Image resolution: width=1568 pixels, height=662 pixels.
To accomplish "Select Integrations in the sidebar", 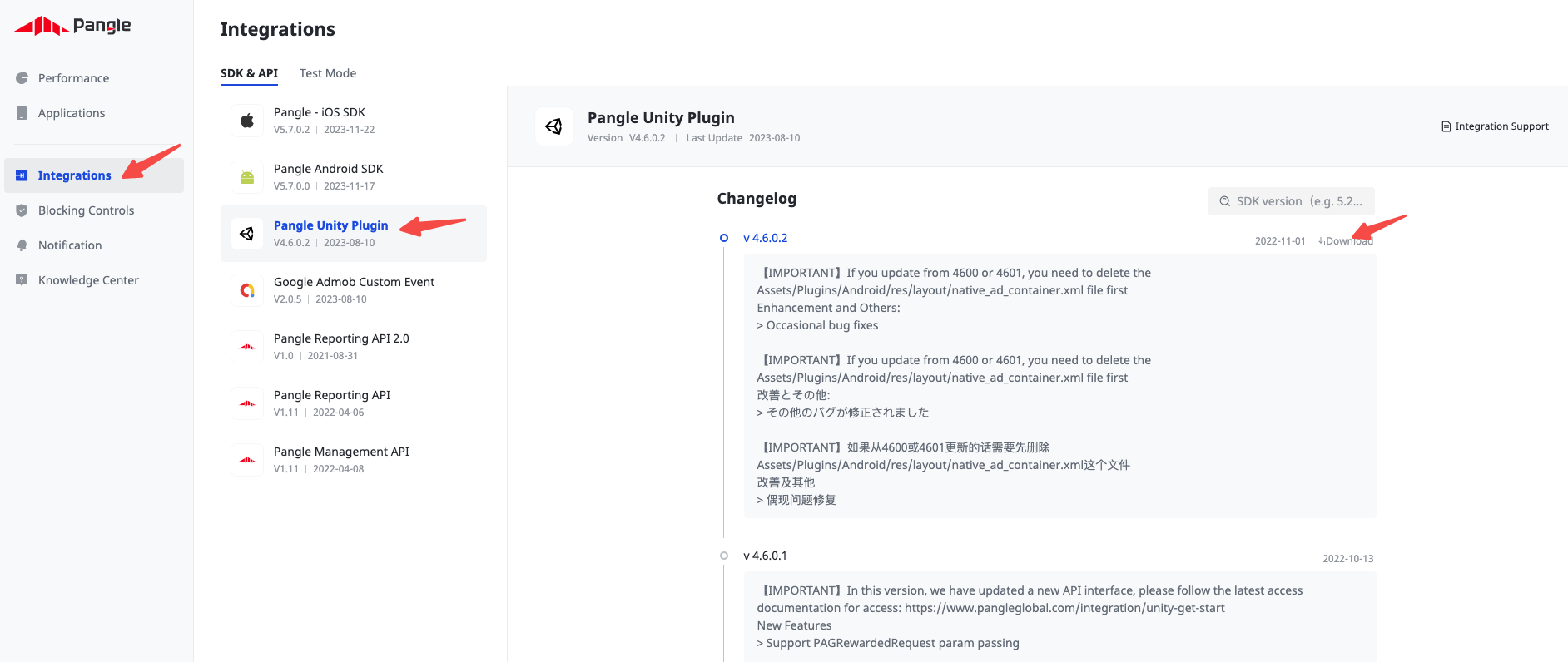I will click(x=94, y=175).
